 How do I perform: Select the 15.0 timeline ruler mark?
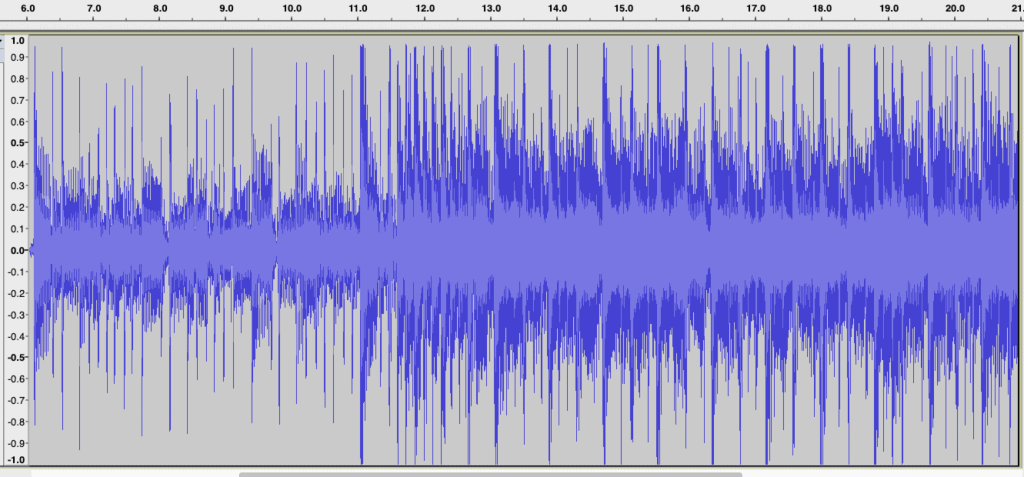[x=623, y=8]
